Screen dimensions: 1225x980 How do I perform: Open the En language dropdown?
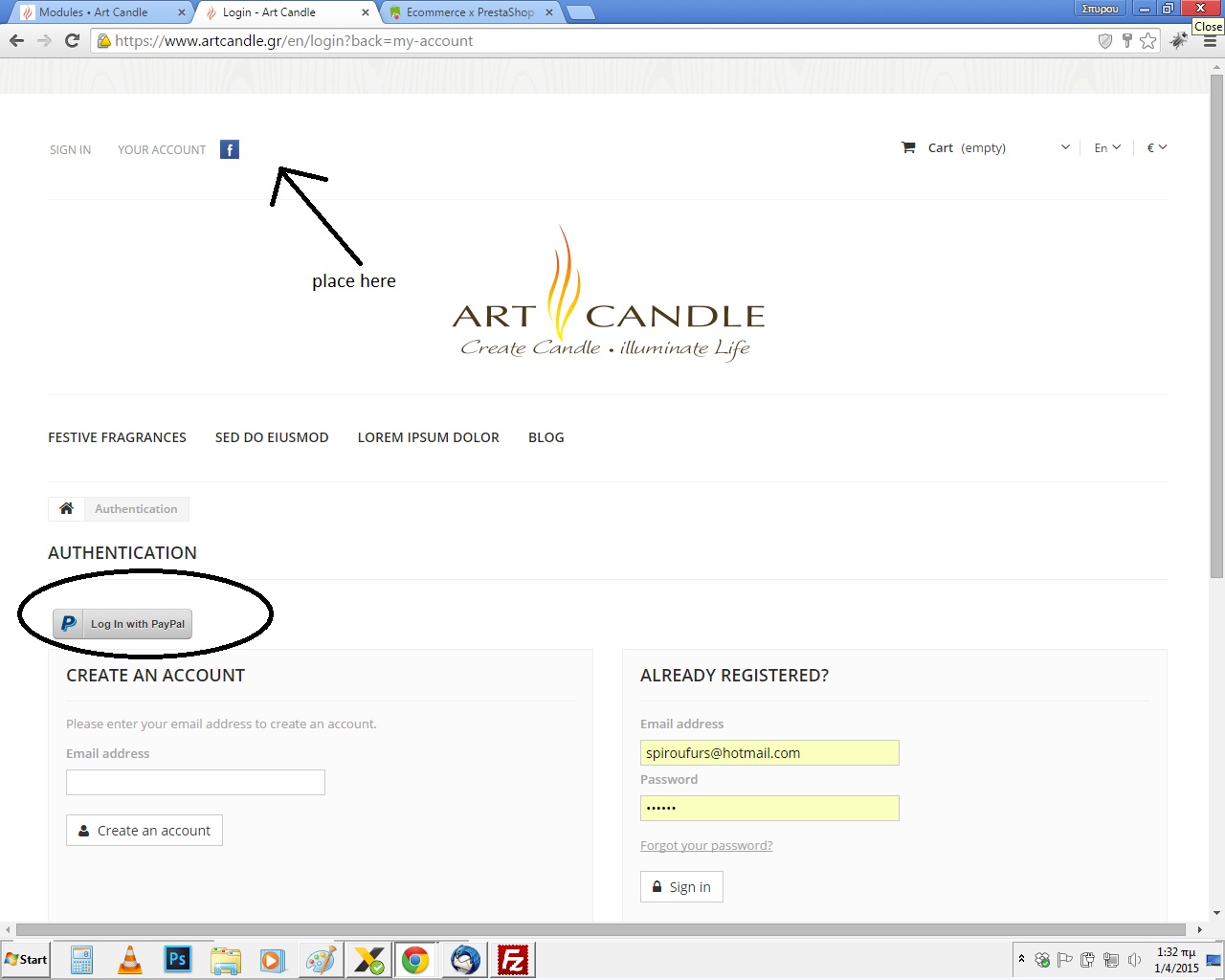[x=1107, y=147]
